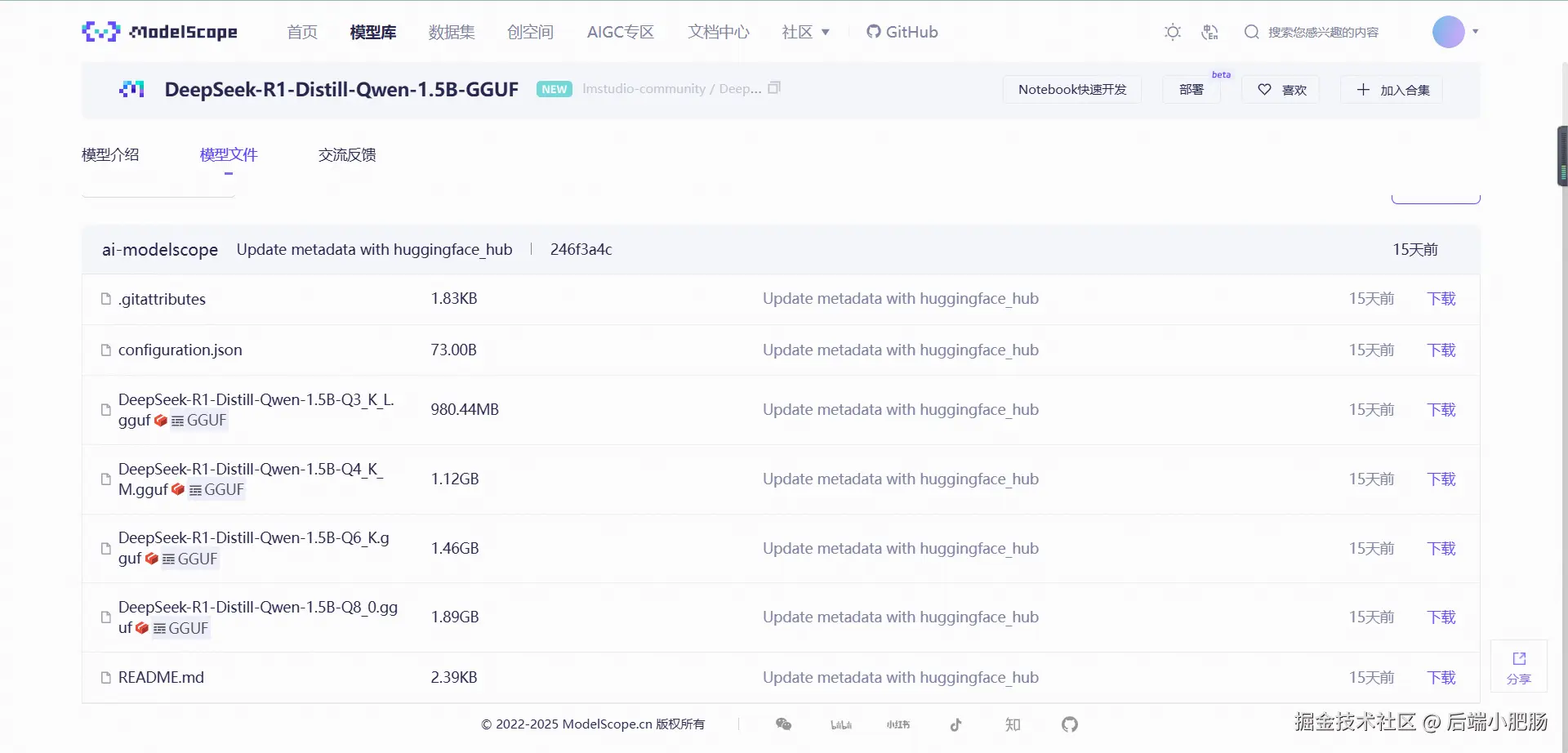Image resolution: width=1568 pixels, height=753 pixels.
Task: Copy the model ID with the copy icon
Action: 774,87
